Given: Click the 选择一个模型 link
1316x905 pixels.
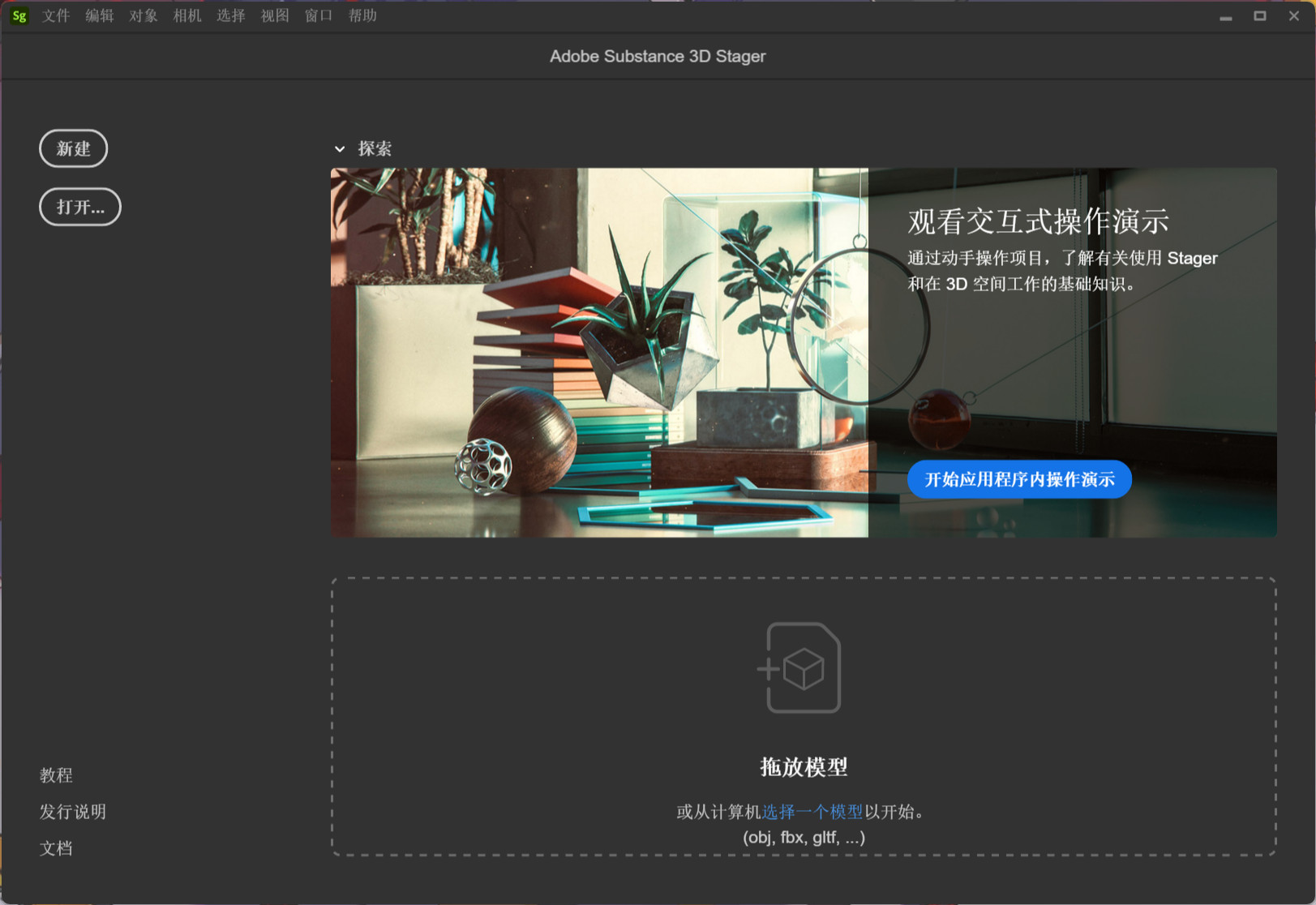Looking at the screenshot, I should click(x=812, y=812).
